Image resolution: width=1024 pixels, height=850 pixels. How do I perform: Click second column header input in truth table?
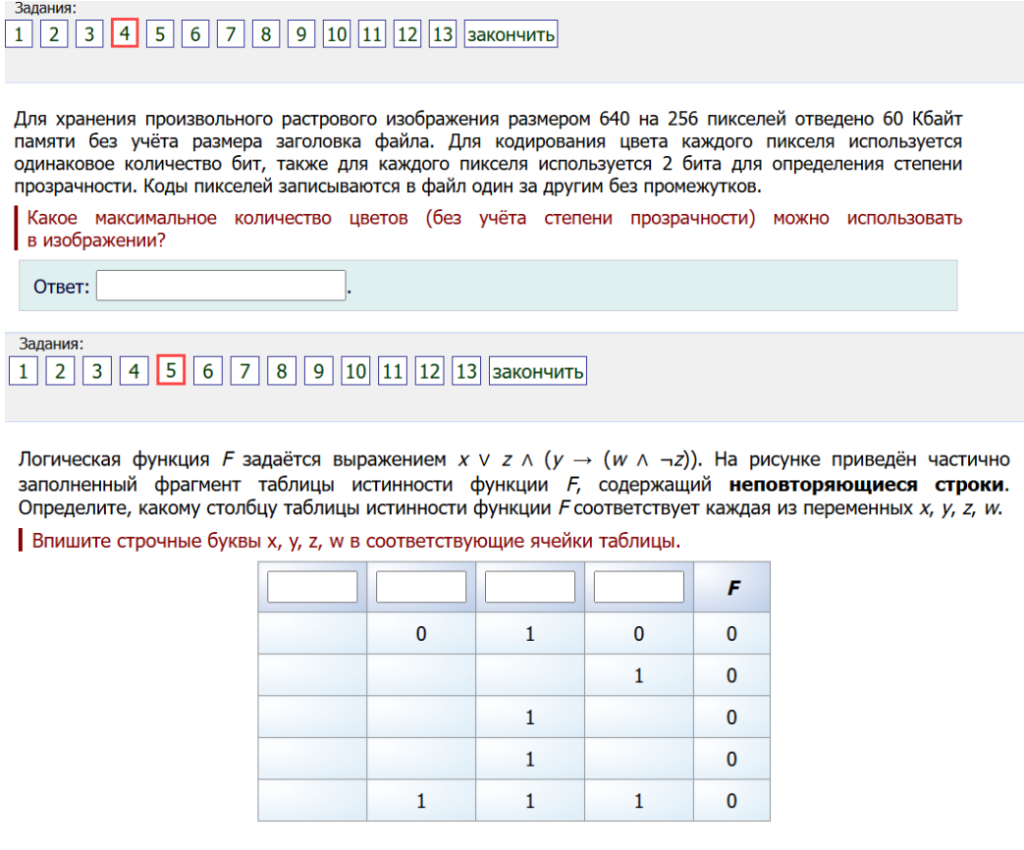[421, 587]
